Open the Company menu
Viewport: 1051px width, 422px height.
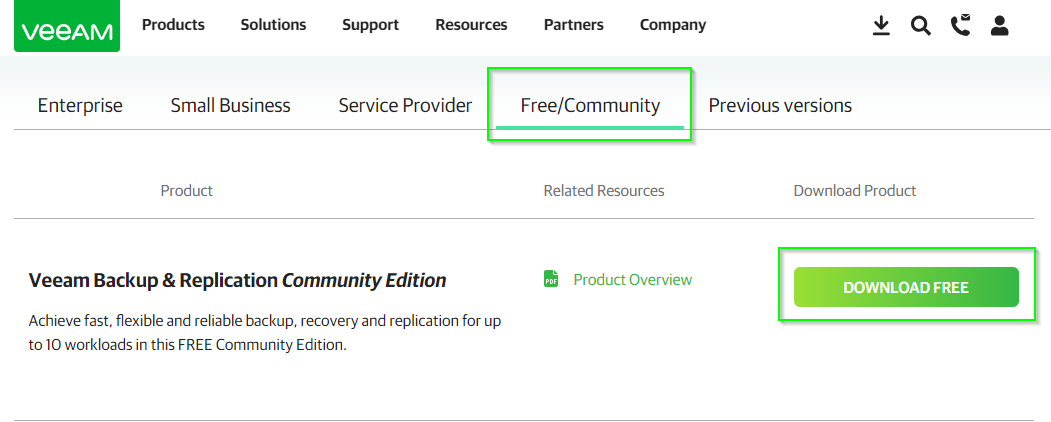(x=673, y=25)
